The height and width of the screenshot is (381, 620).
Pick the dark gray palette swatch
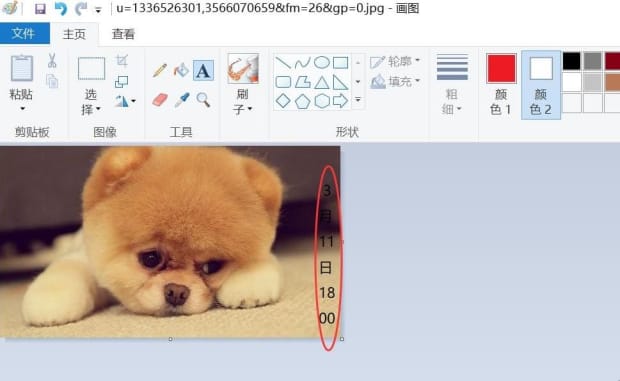tap(592, 61)
